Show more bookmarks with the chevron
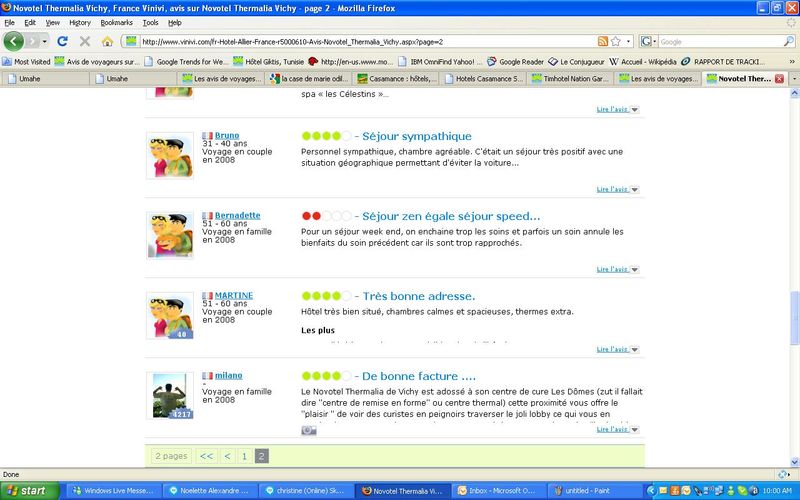The width and height of the screenshot is (800, 500). click(x=792, y=62)
